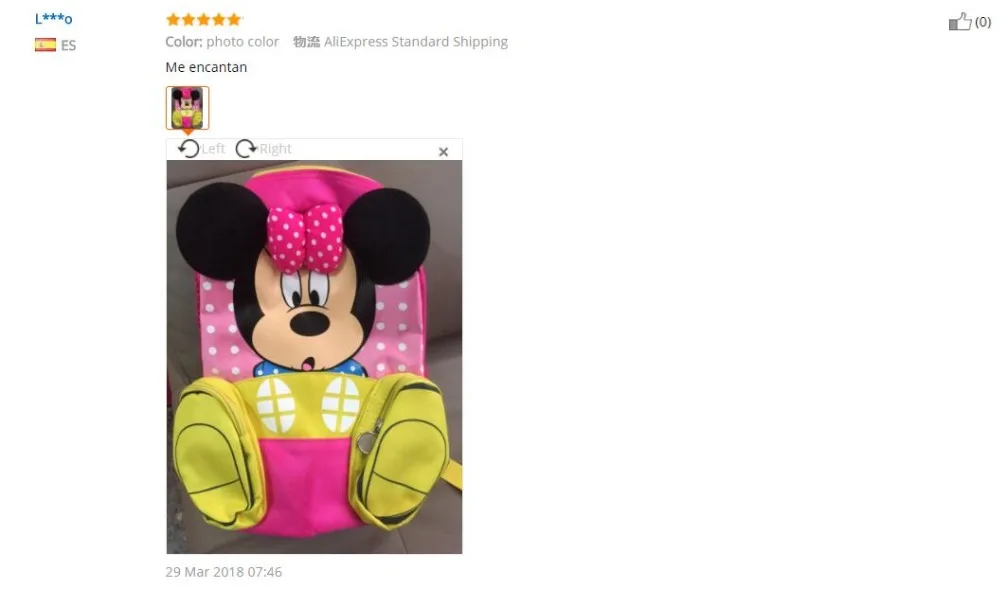Screen dimensions: 1000x589
Task: Click the 物流 logistics label
Action: click(x=306, y=41)
